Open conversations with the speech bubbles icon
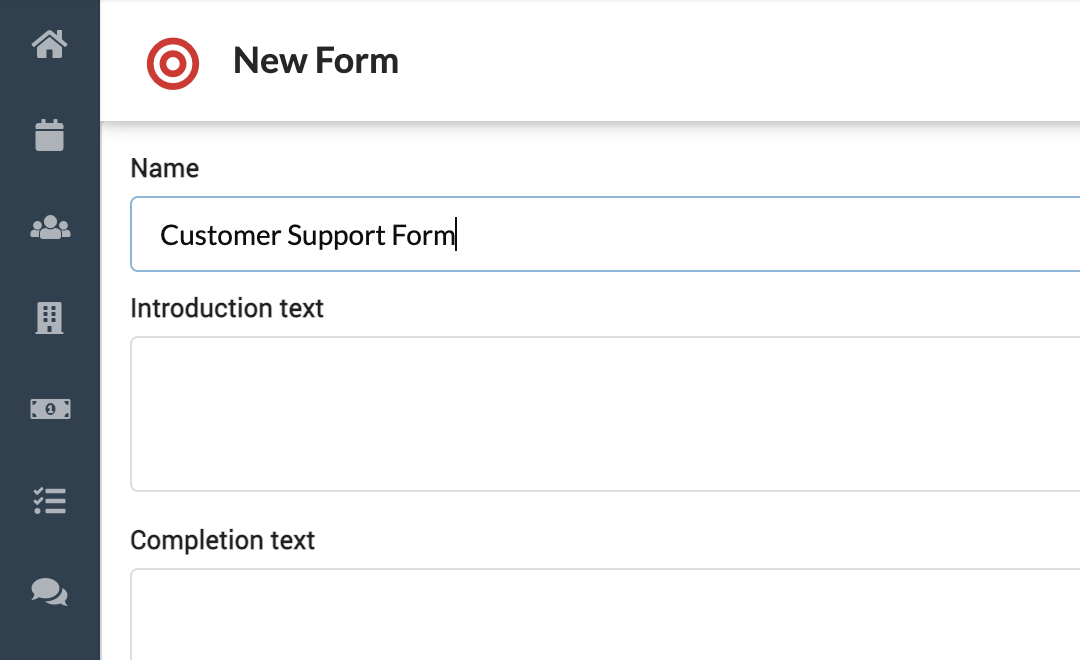This screenshot has height=660, width=1080. click(50, 592)
